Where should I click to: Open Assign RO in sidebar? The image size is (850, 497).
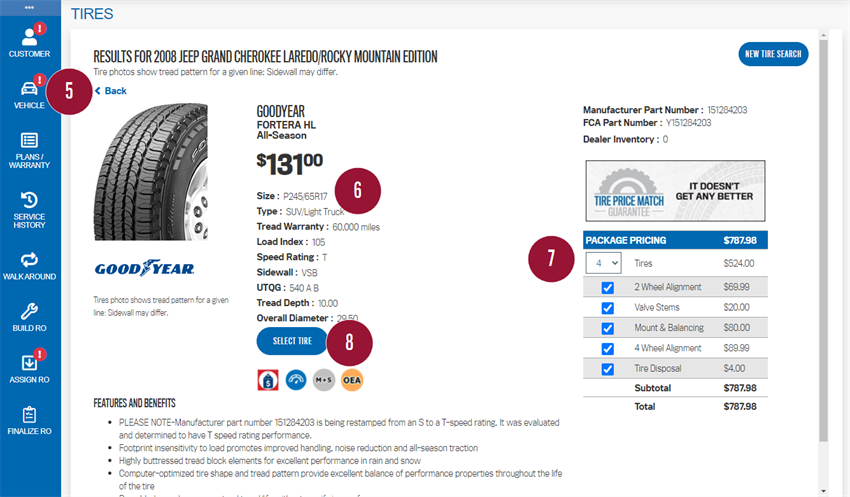(x=29, y=367)
